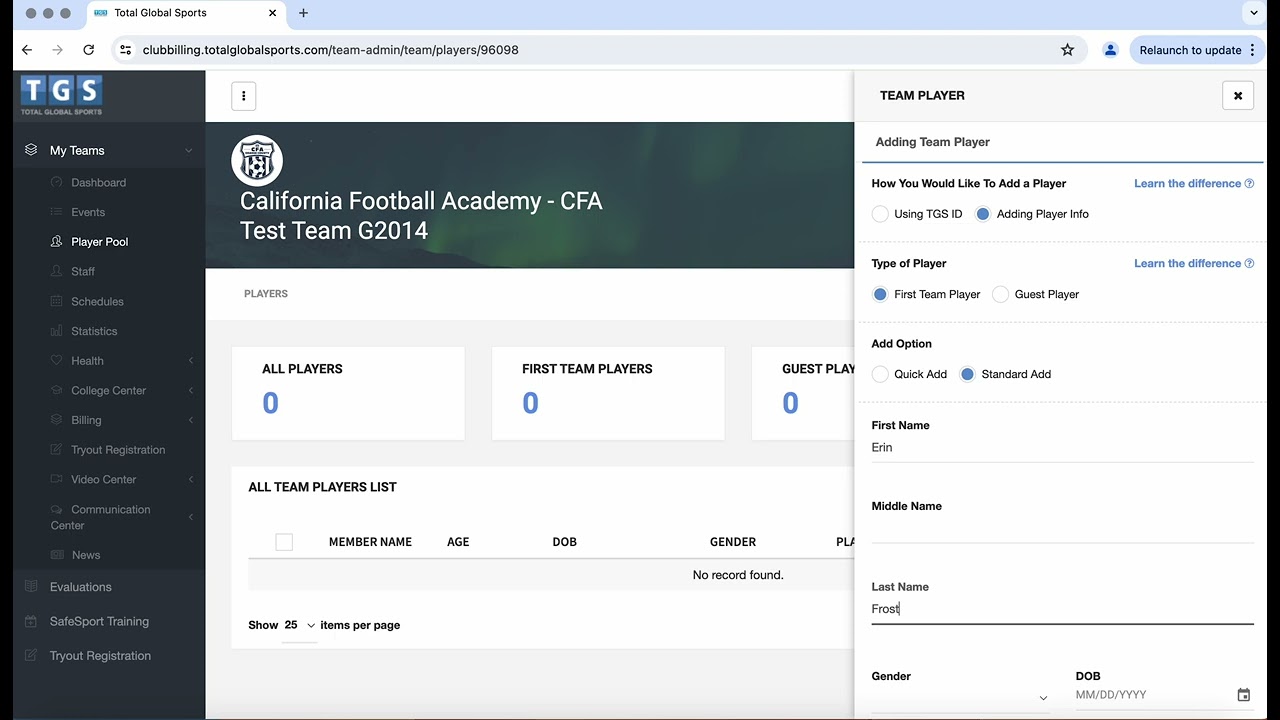Click the Player Pool person icon
The image size is (1280, 720).
(x=56, y=242)
